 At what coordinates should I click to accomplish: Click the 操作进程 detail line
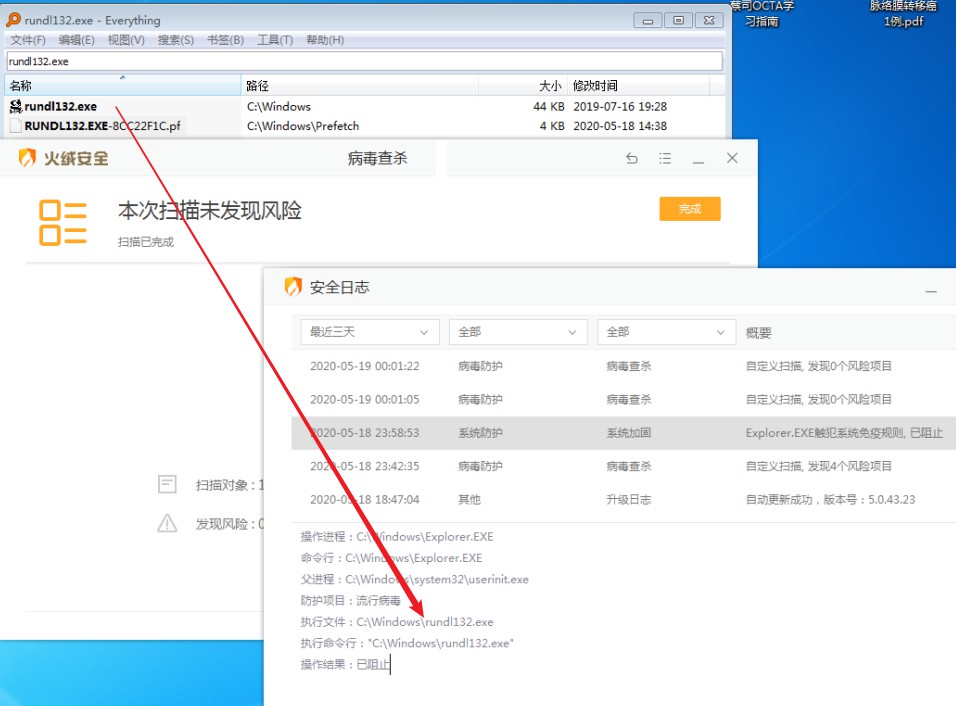pos(397,537)
